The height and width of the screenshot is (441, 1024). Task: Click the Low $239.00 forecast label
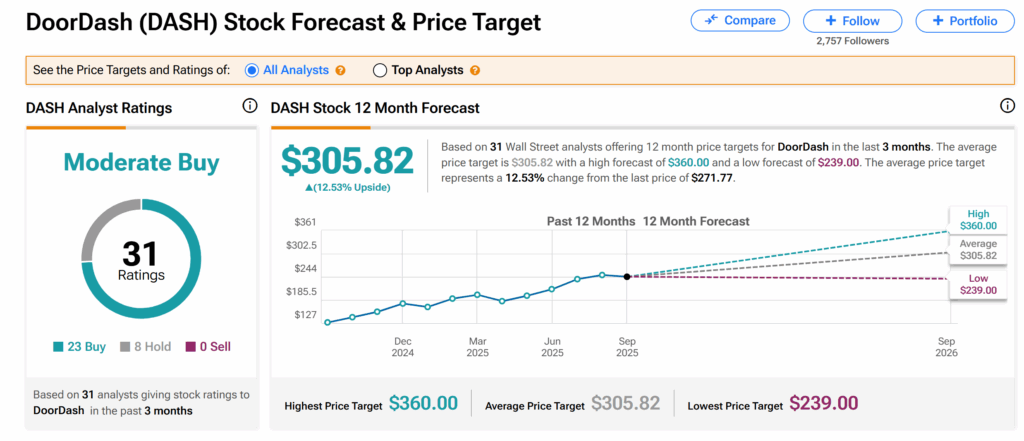[x=978, y=284]
